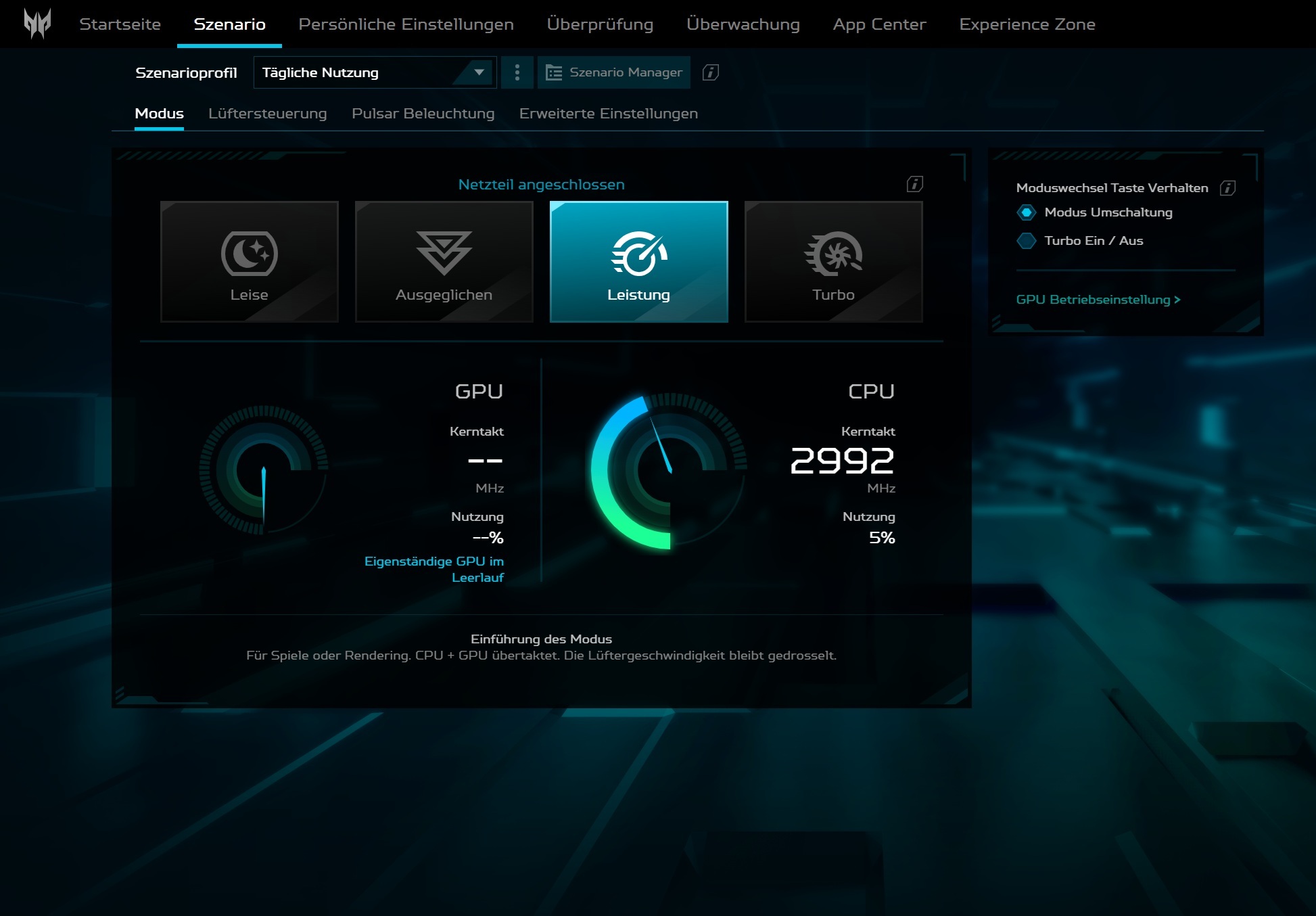
Task: Expand the Tägliche Nutzung profile dropdown
Action: [375, 72]
